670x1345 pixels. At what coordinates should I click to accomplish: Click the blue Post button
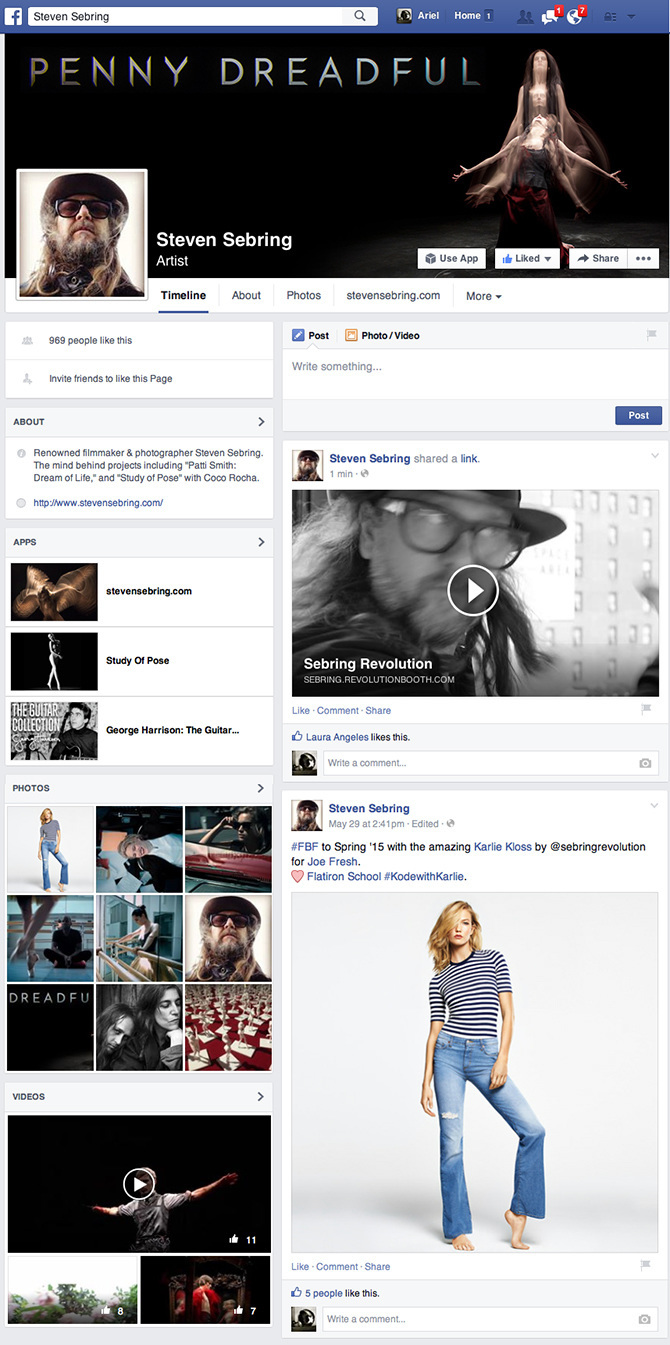click(x=638, y=415)
